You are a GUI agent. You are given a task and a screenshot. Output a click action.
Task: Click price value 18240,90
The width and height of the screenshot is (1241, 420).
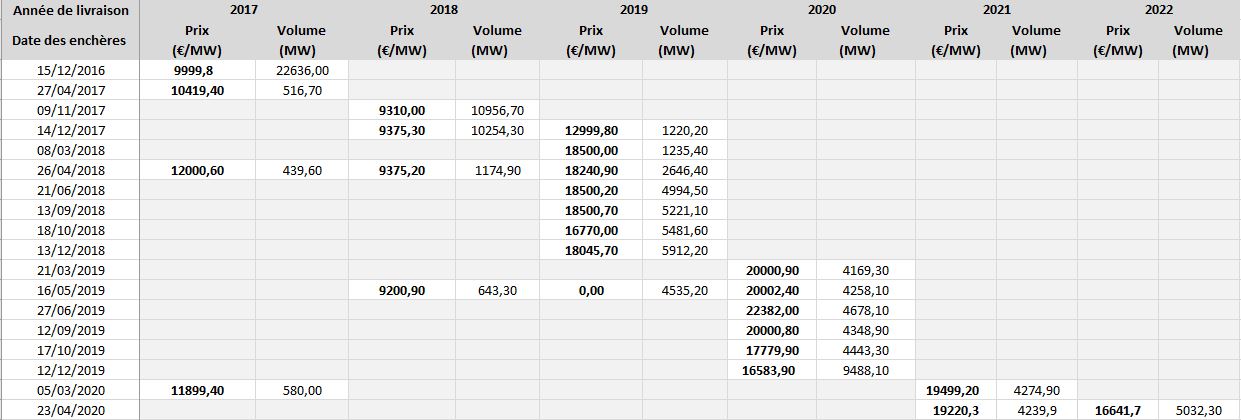(591, 170)
